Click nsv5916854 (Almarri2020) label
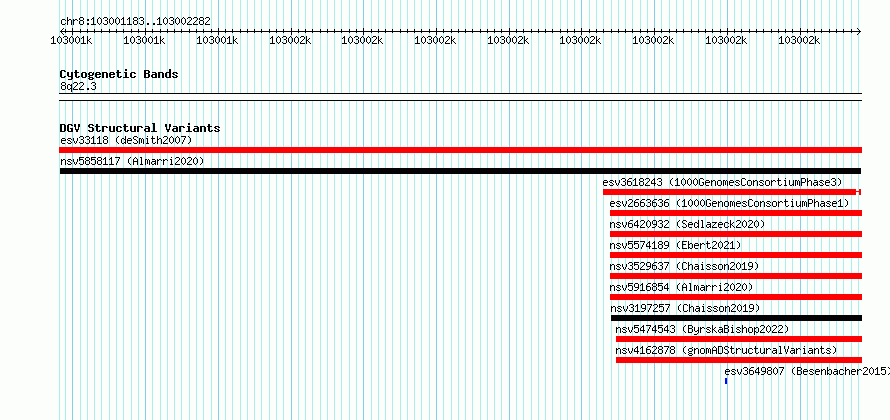The width and height of the screenshot is (890, 420). click(682, 287)
